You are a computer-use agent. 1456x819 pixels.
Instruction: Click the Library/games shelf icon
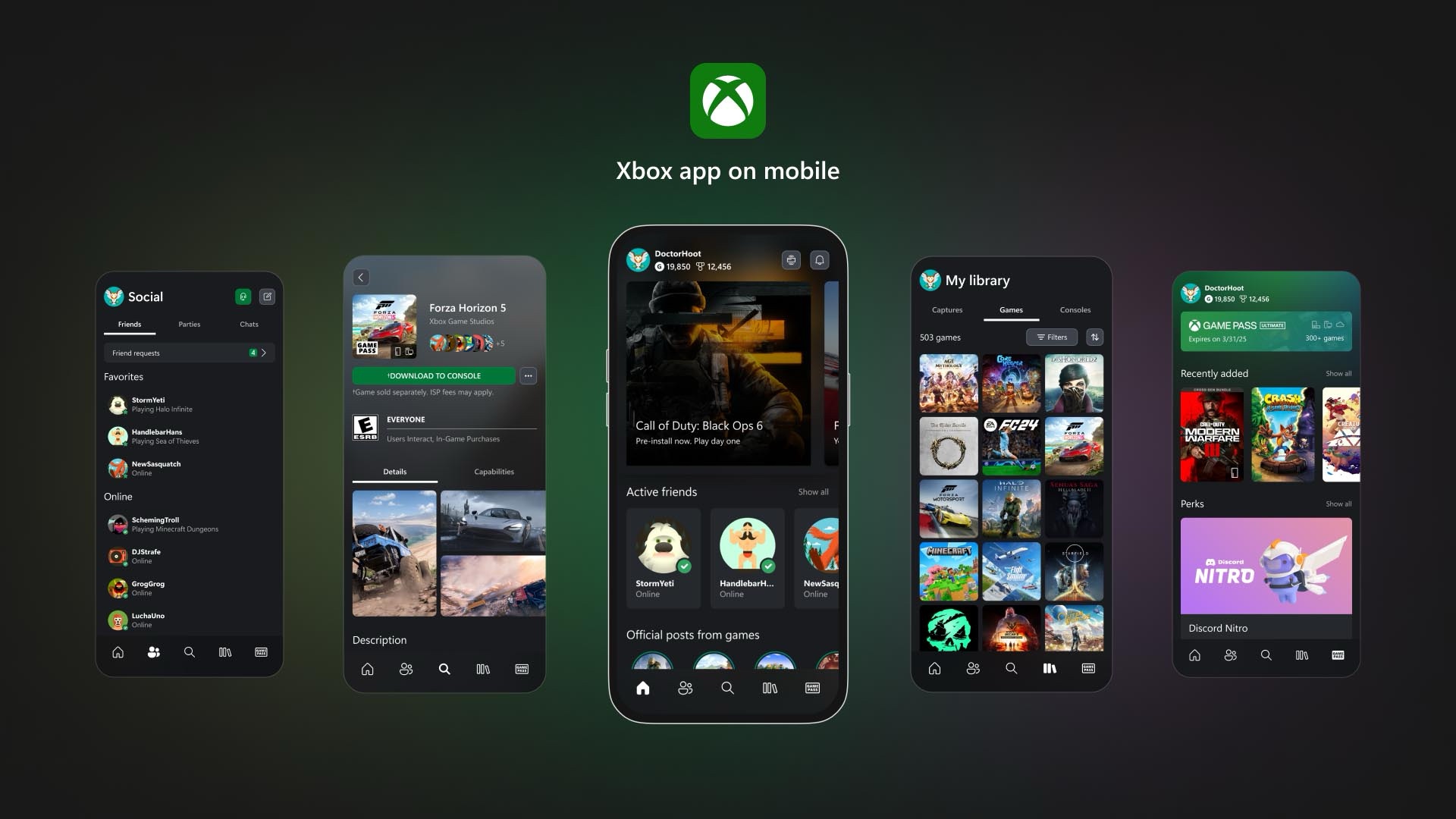click(770, 688)
